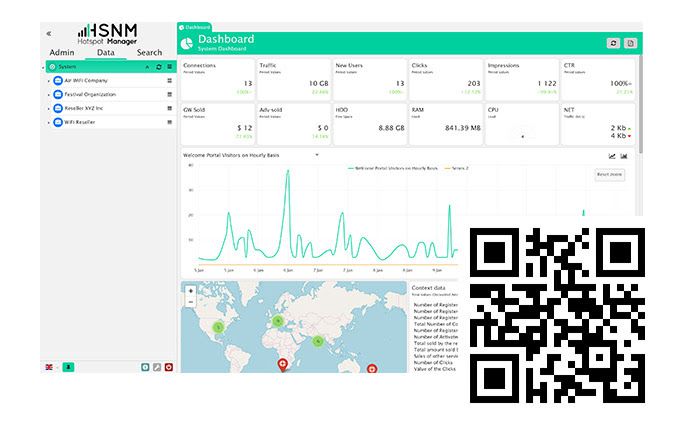Image resolution: width=685 pixels, height=434 pixels.
Task: Open the chart type dropdown above graph
Action: point(317,156)
